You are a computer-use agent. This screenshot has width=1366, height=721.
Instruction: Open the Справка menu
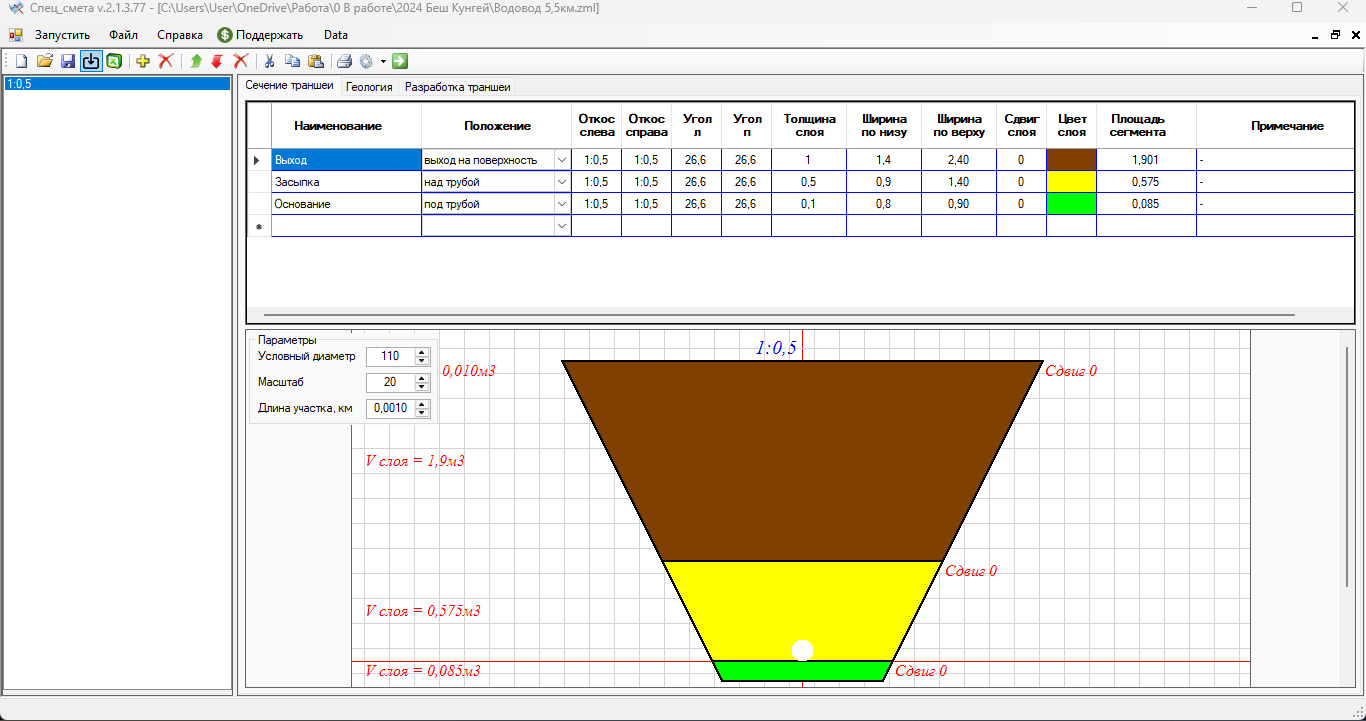[x=180, y=35]
